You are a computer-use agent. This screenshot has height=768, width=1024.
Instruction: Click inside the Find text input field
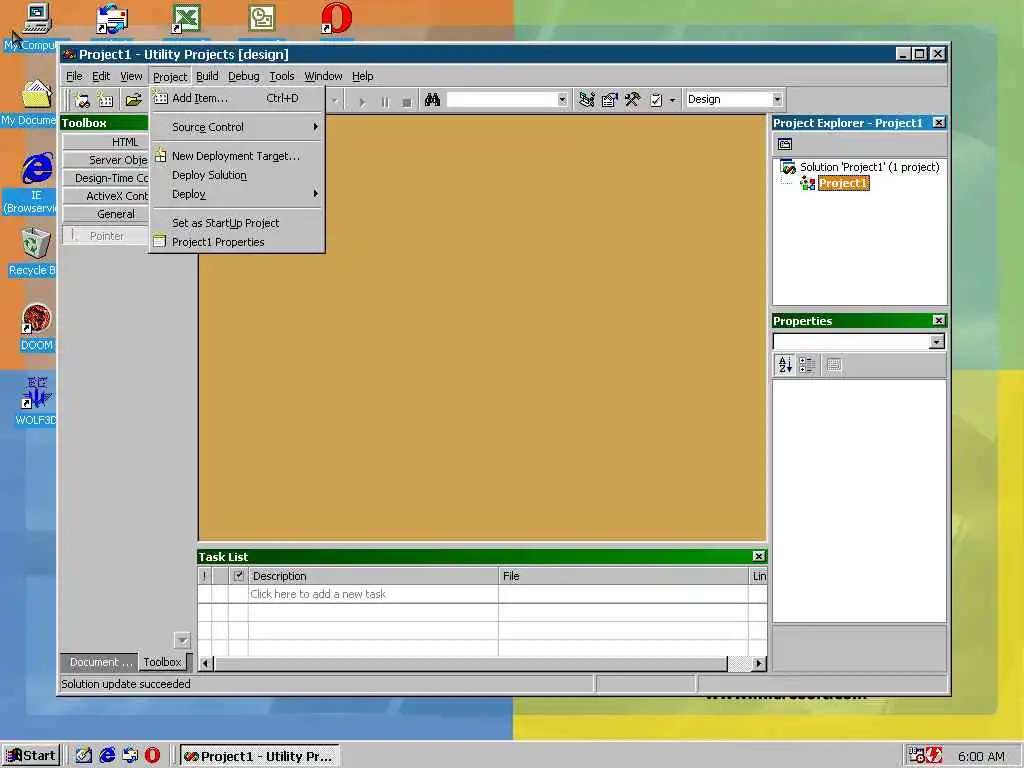502,100
